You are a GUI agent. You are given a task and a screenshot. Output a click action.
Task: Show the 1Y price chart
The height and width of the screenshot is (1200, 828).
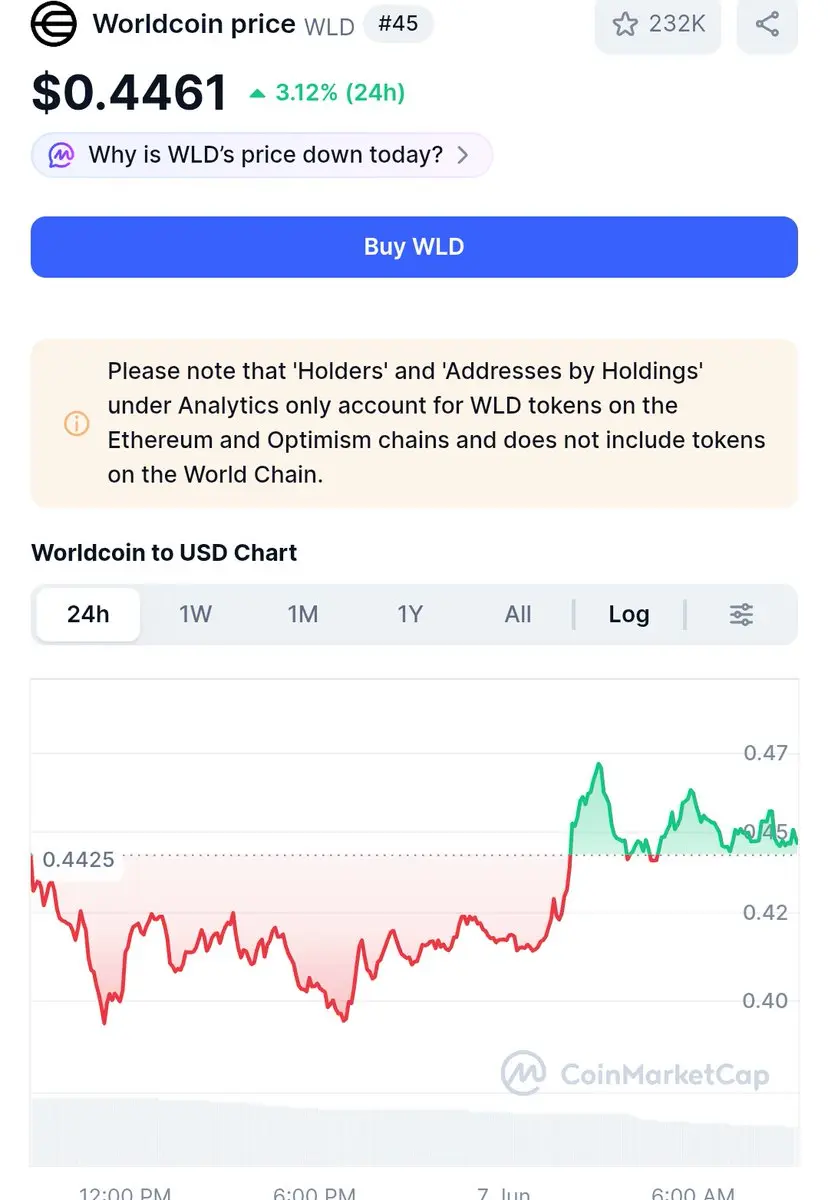(410, 614)
